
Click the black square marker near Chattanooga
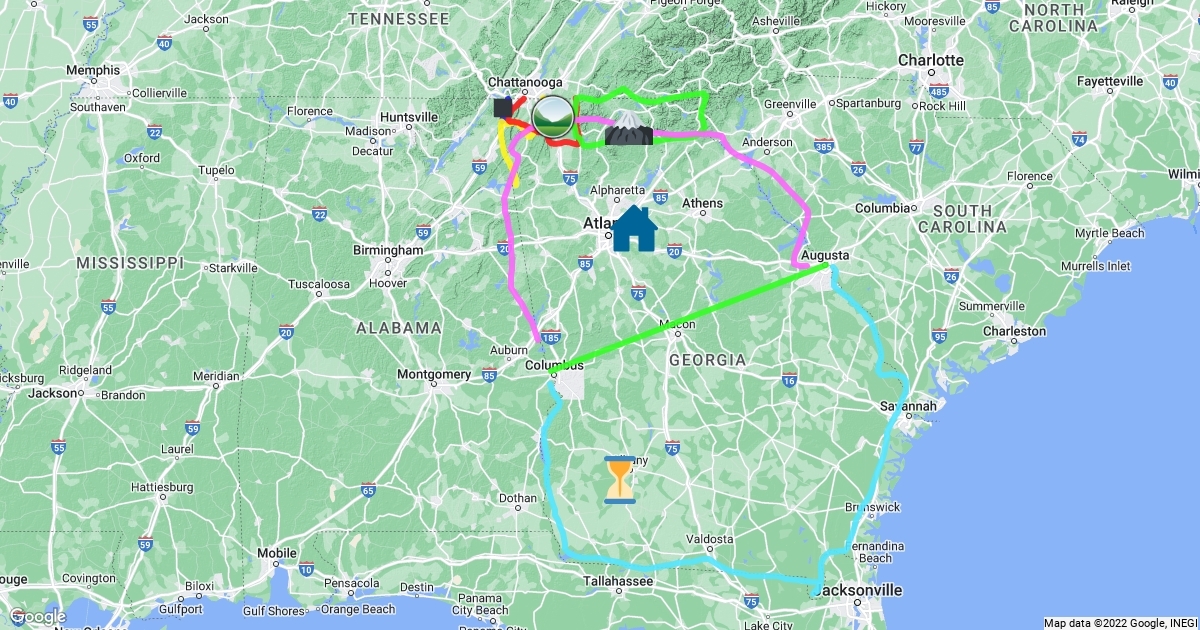(503, 105)
